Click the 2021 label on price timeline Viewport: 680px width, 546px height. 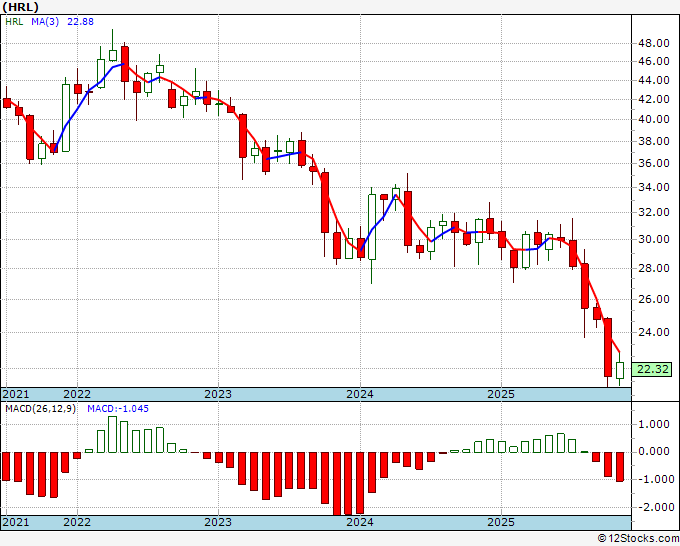16,394
